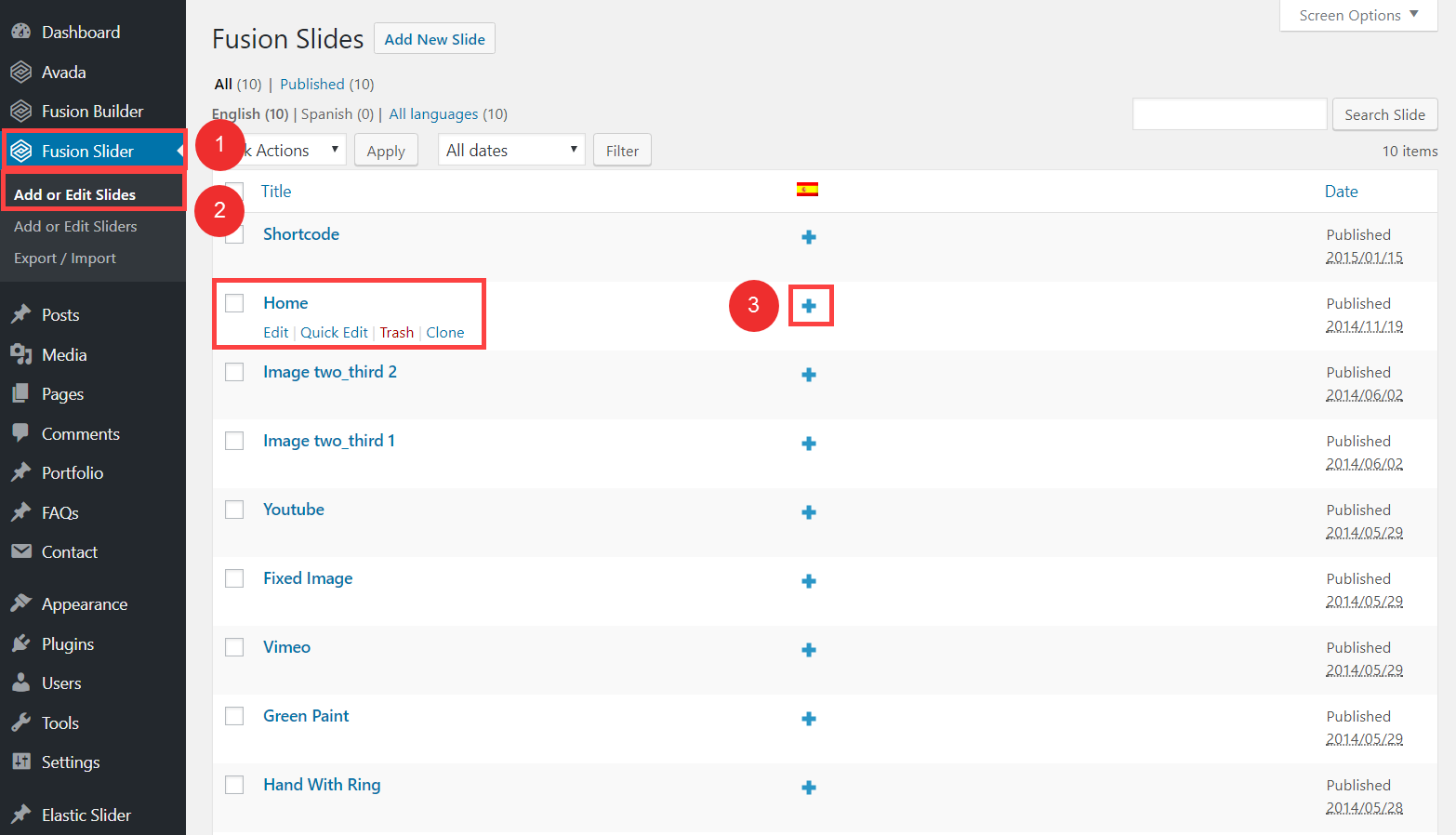The height and width of the screenshot is (835, 1456).
Task: Click the Avada logo icon in the sidebar
Action: point(20,72)
